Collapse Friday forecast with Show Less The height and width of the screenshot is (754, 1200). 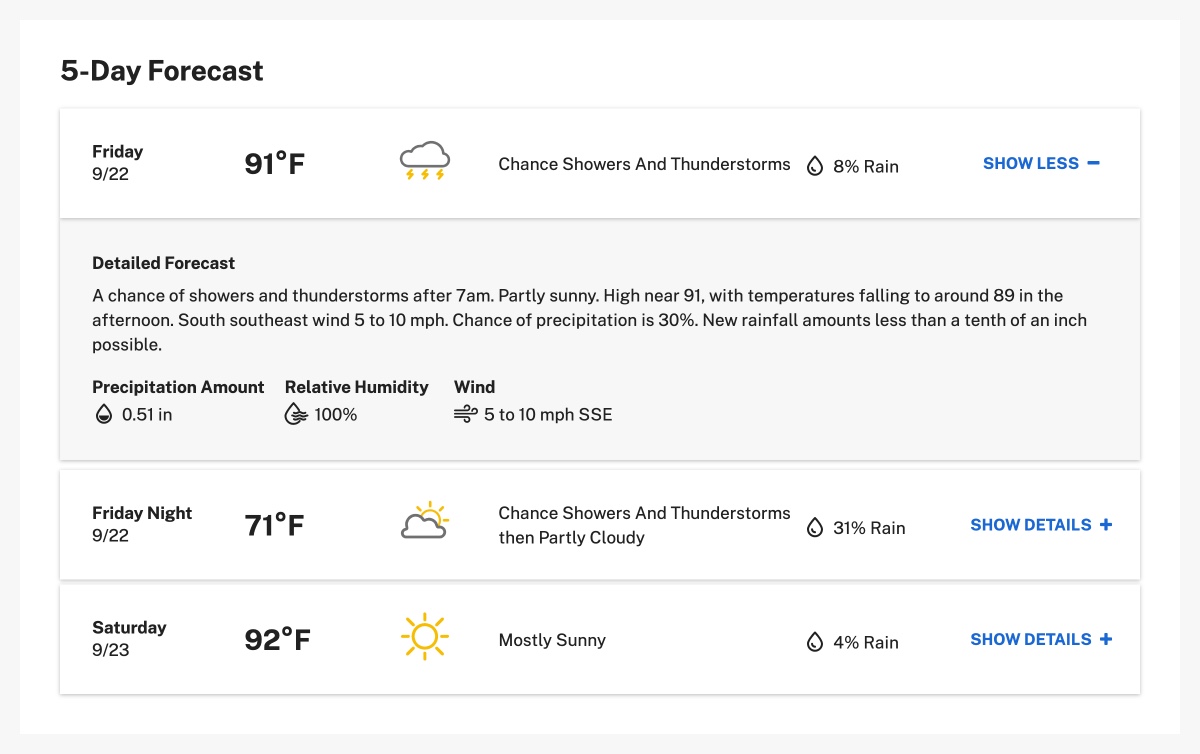[x=1041, y=163]
